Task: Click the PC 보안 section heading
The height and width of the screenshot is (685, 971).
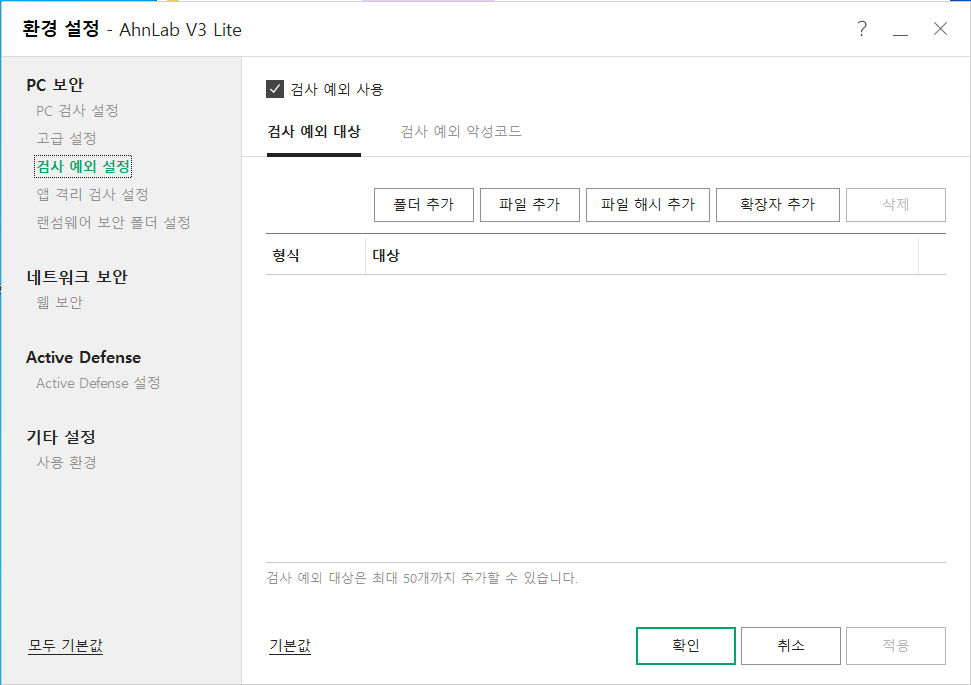Action: point(54,85)
